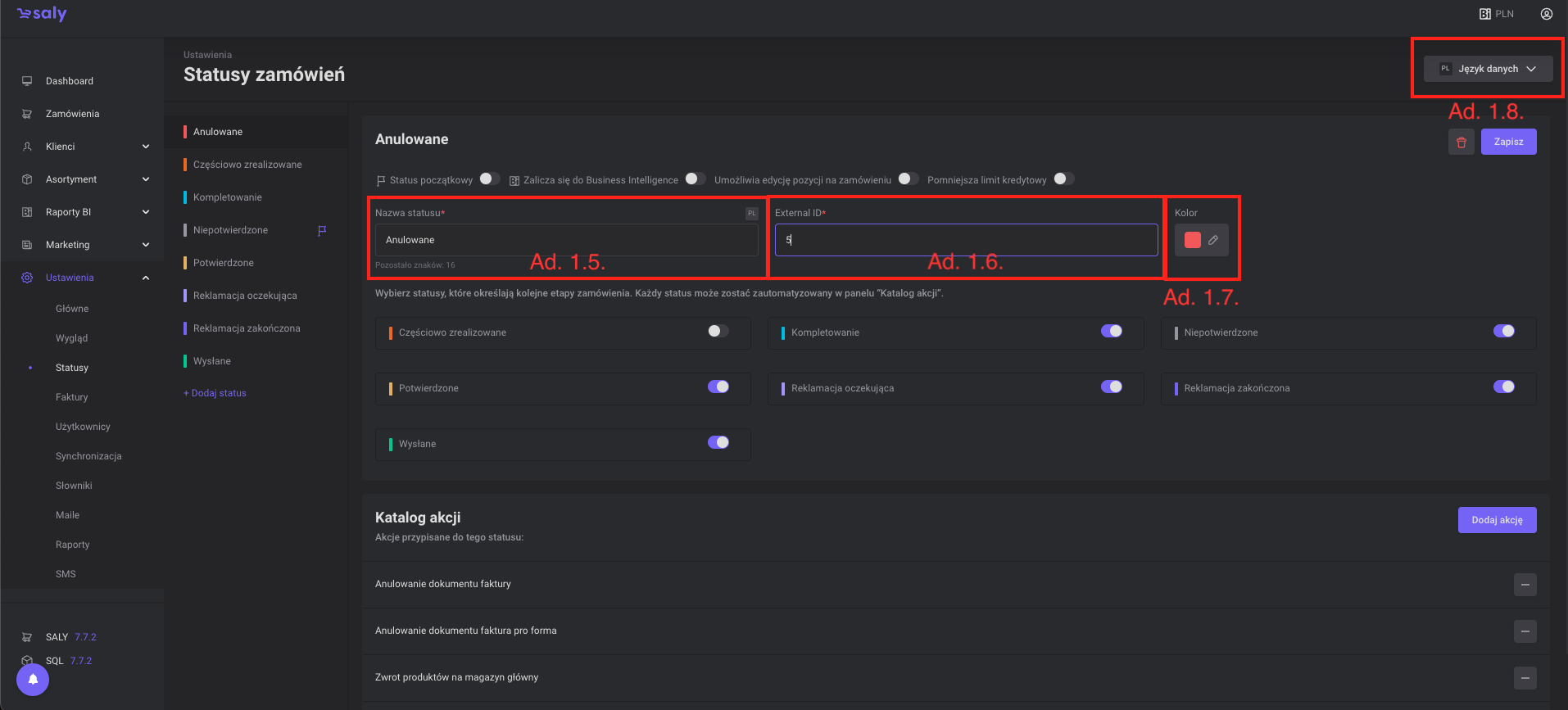Click the Nazwa statusu input field
The height and width of the screenshot is (710, 1568).
[565, 240]
